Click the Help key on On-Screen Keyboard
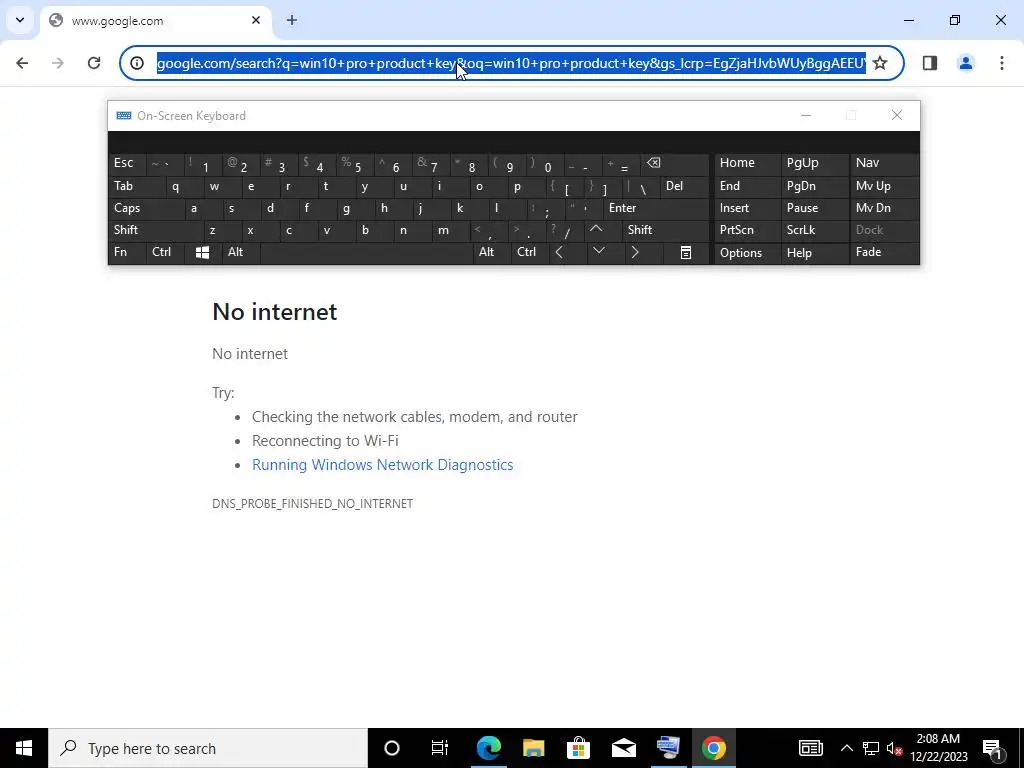Screen dimensions: 1024x768 click(x=814, y=253)
